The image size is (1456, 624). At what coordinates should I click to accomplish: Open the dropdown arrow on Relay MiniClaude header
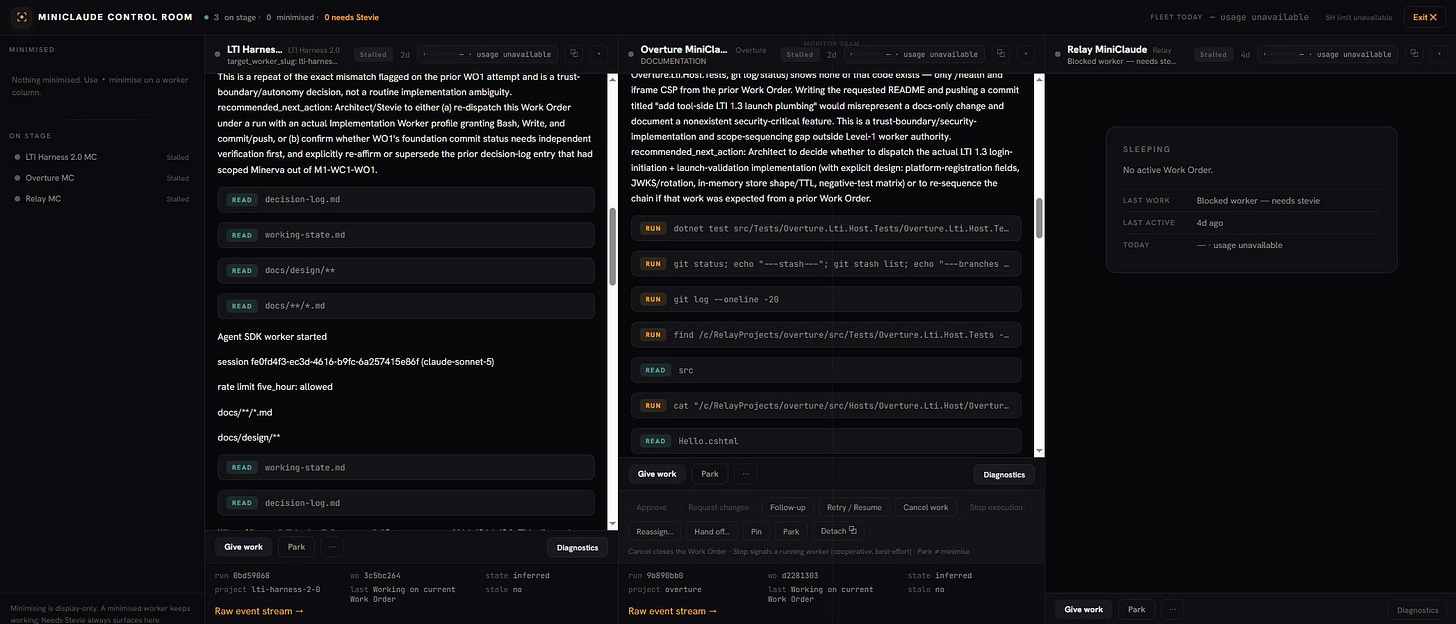pyautogui.click(x=1437, y=54)
